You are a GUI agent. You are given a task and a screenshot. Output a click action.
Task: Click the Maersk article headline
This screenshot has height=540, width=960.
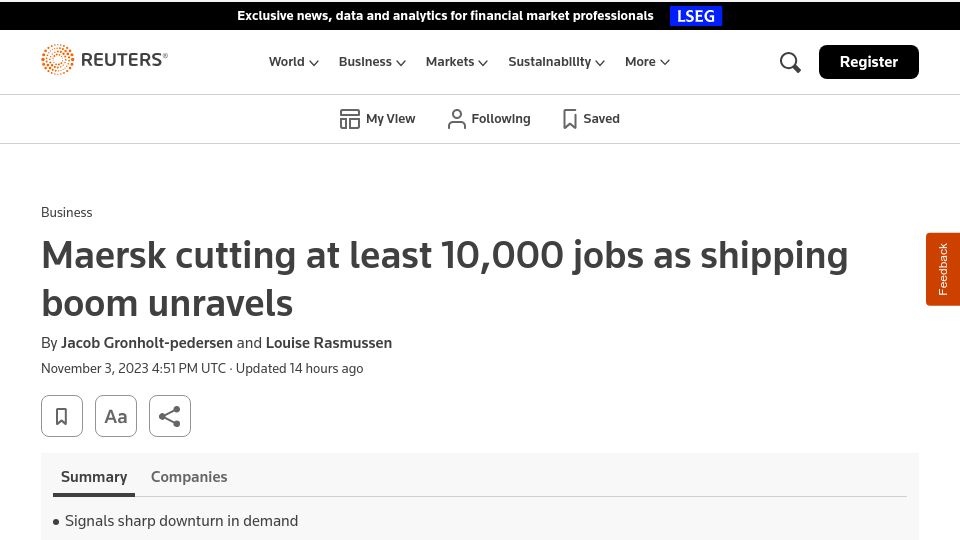[444, 279]
